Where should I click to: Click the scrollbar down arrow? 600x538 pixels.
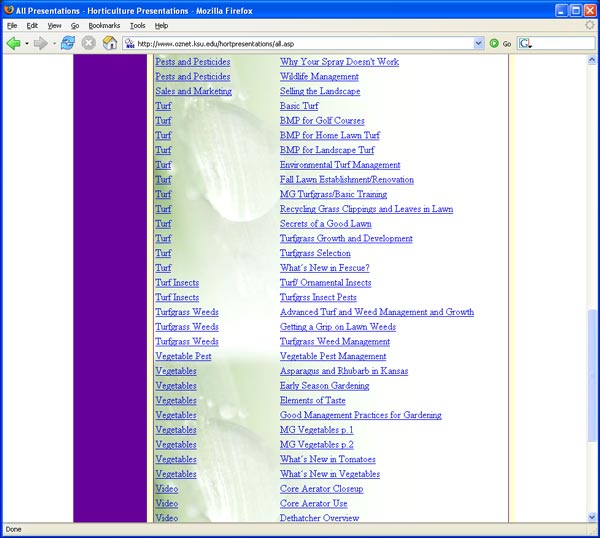click(x=592, y=517)
